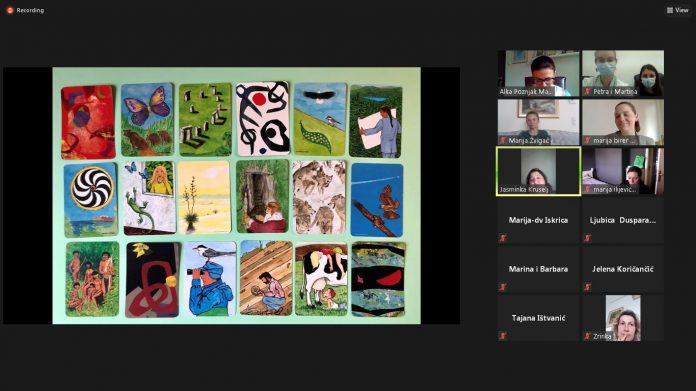Select Jasminka Kruselj's highlighted video tile

coord(538,171)
